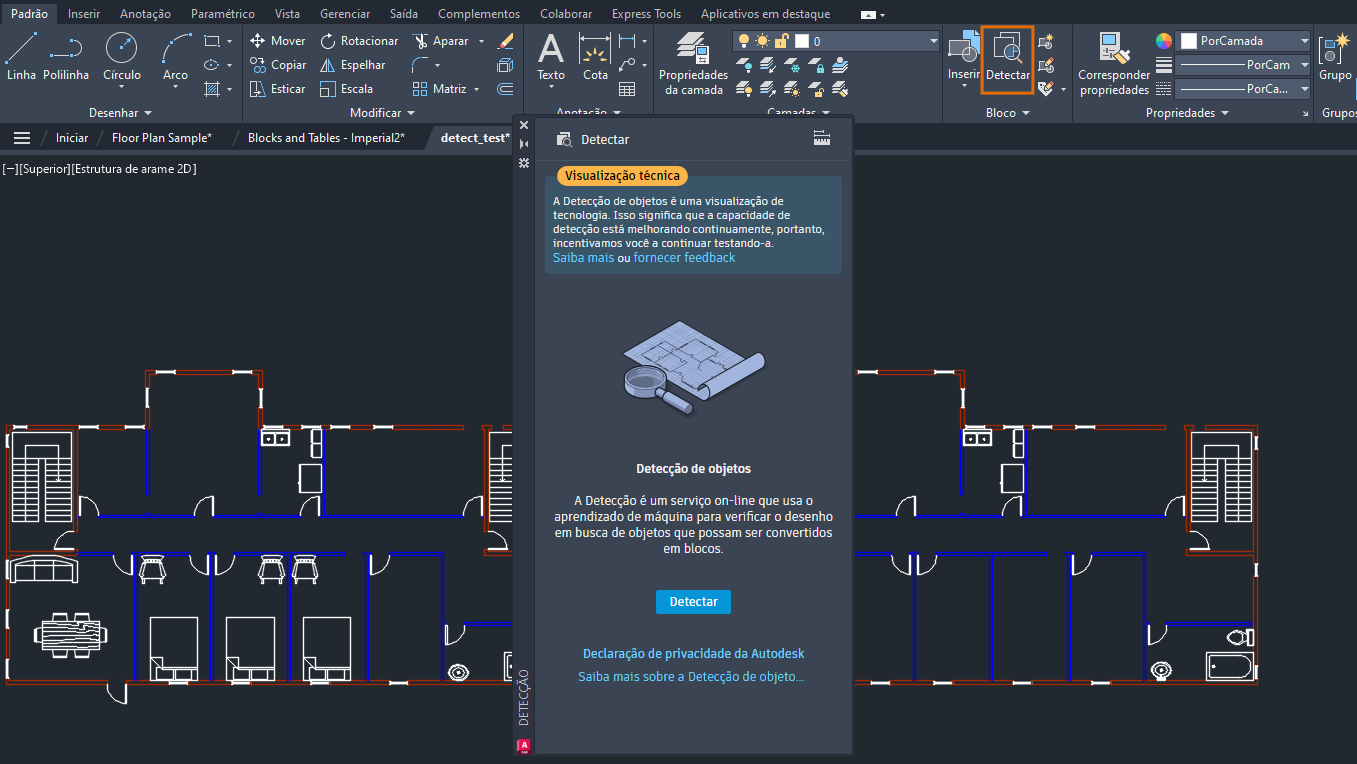Click the white PorCamada color swatch
Screen dimensions: 1357x764
(x=1189, y=41)
